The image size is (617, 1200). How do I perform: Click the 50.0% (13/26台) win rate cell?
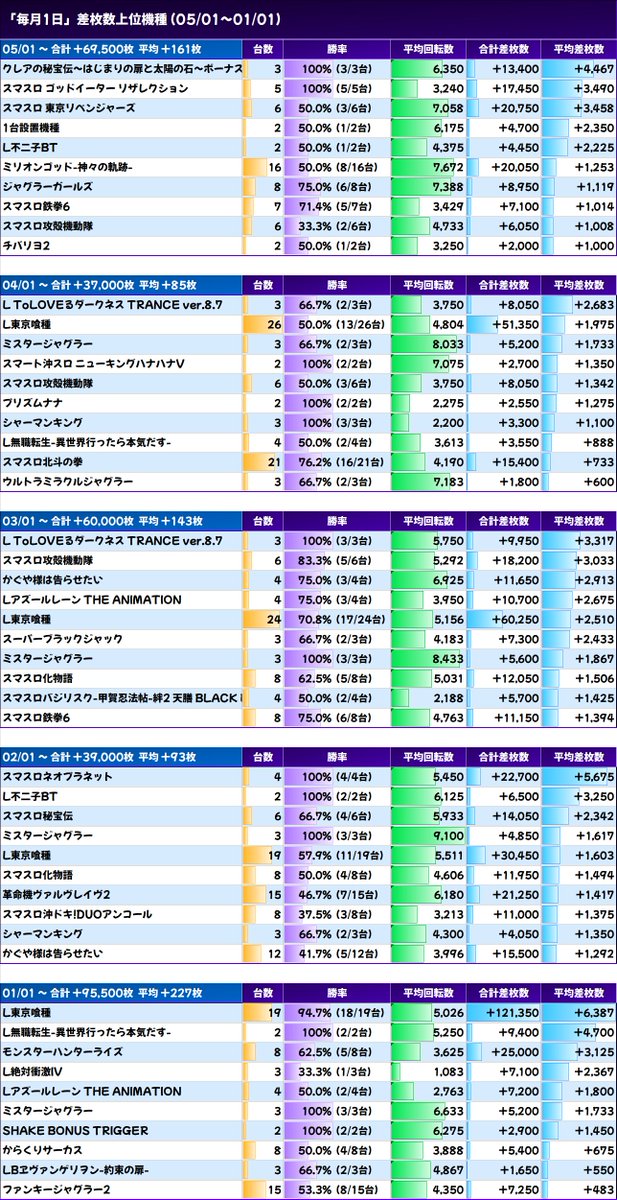coord(337,323)
